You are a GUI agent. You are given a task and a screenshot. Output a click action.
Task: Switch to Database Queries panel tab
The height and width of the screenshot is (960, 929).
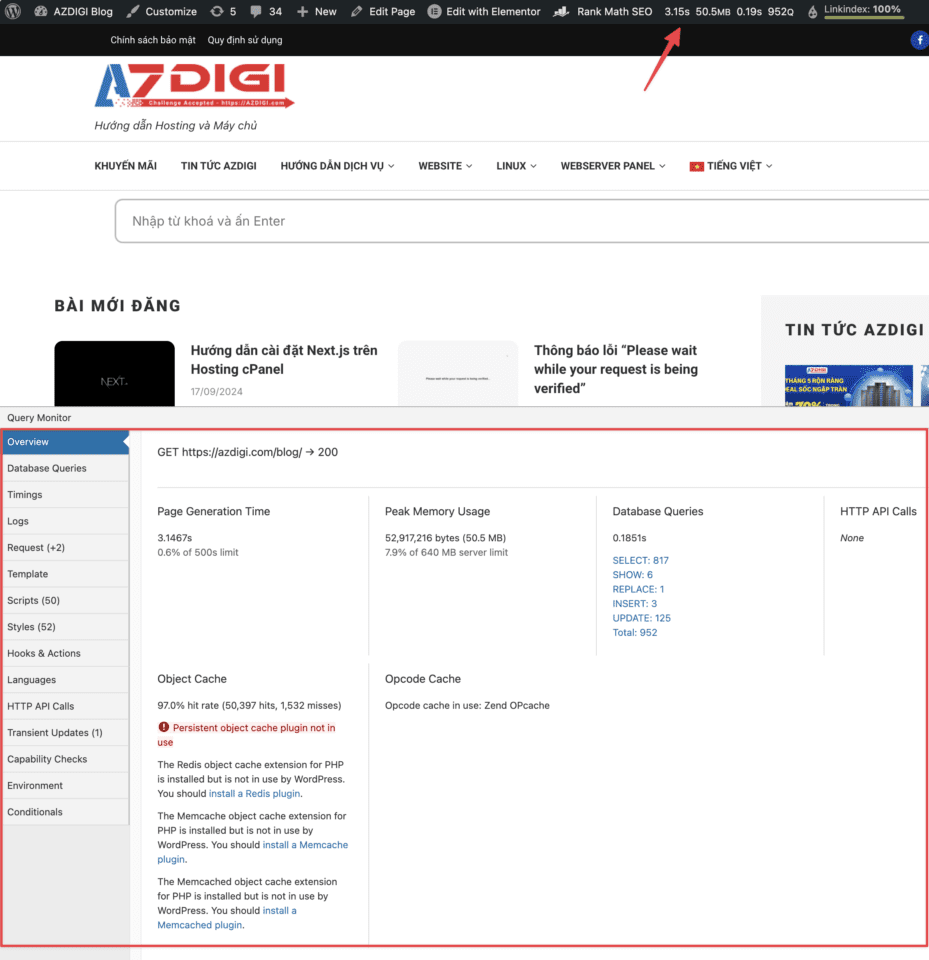pos(47,468)
